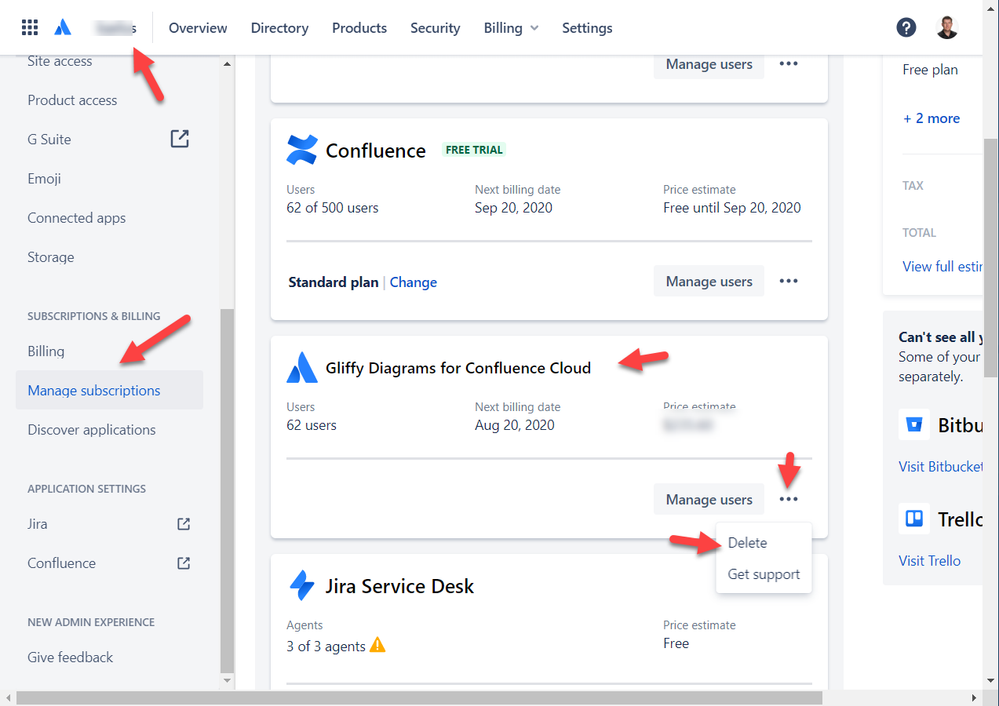Click the sidebar scrollbar up arrow
The width and height of the screenshot is (999, 706).
(x=227, y=64)
